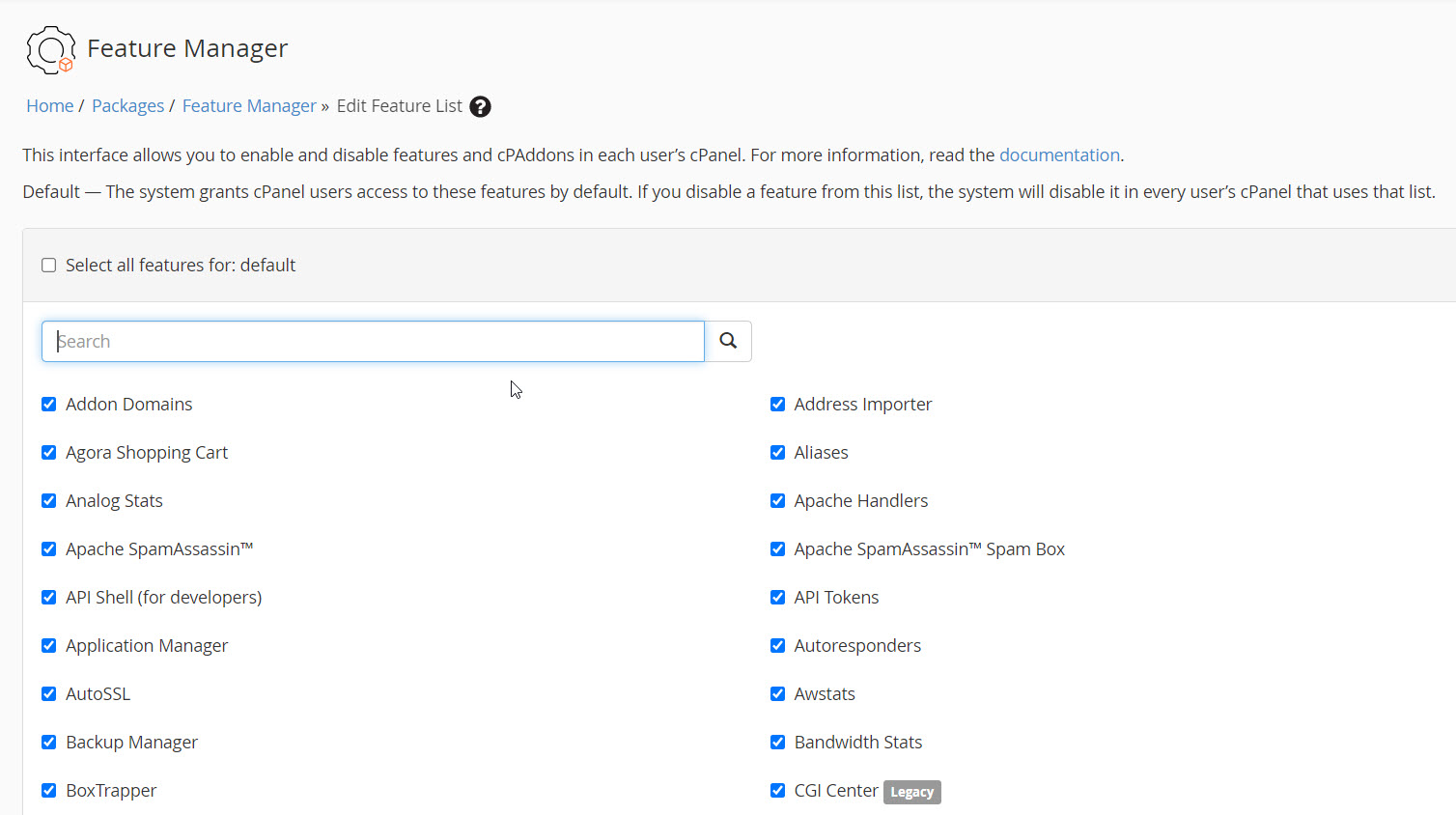Disable the Agora Shopping Cart checkbox
This screenshot has width=1456, height=815.
49,453
